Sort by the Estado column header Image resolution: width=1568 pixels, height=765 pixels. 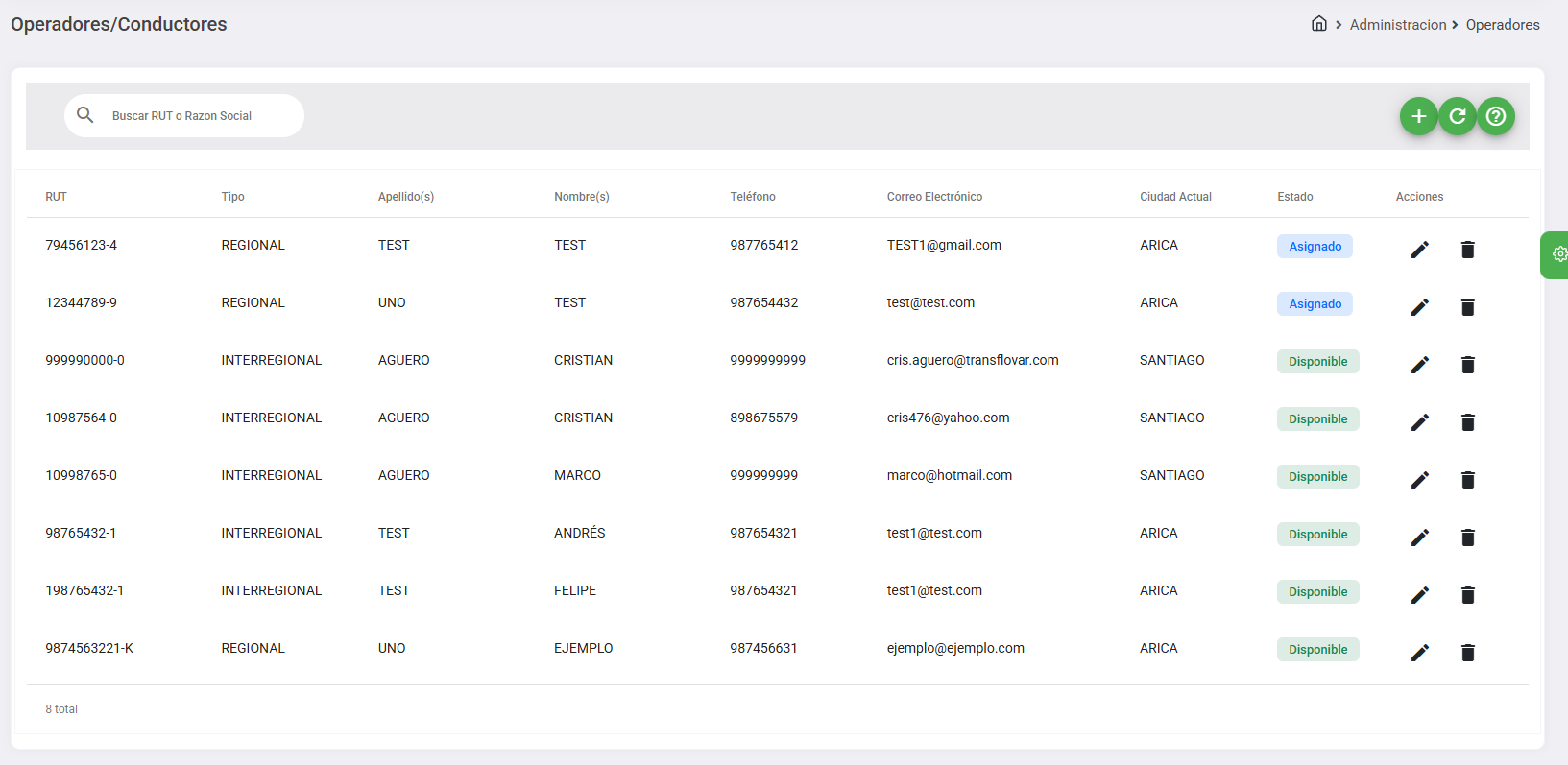click(x=1294, y=197)
